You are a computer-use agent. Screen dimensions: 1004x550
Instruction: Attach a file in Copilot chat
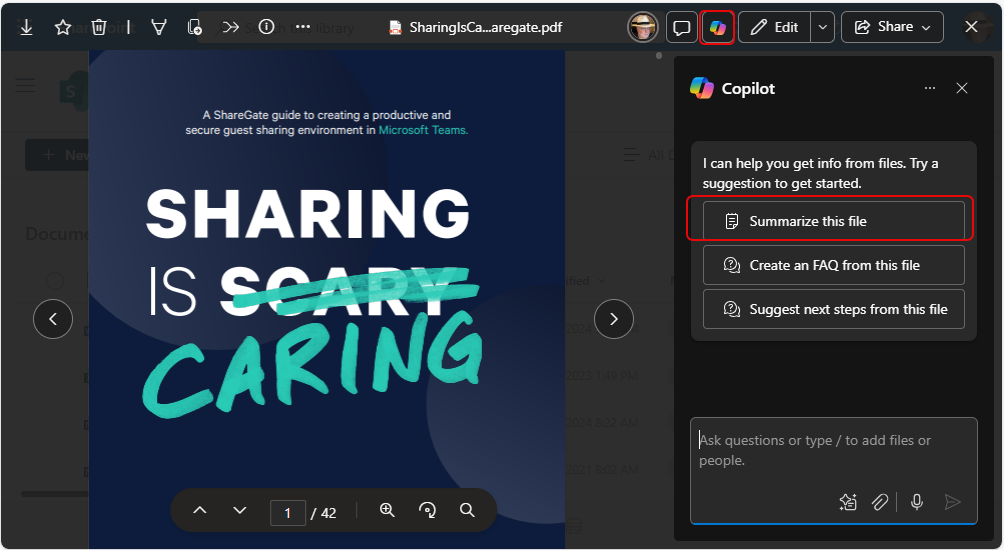(879, 502)
